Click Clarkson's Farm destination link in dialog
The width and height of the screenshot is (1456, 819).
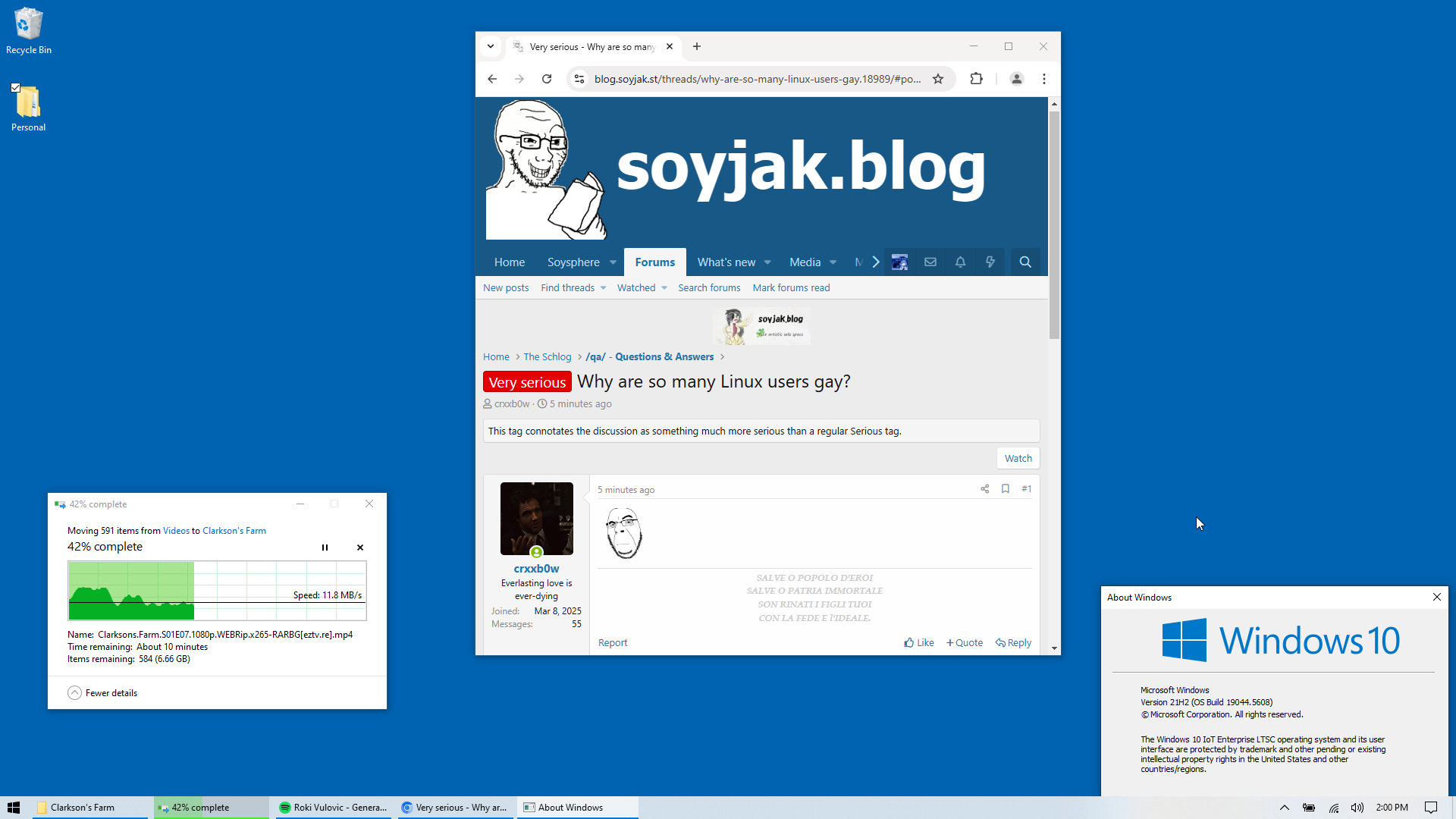234,531
